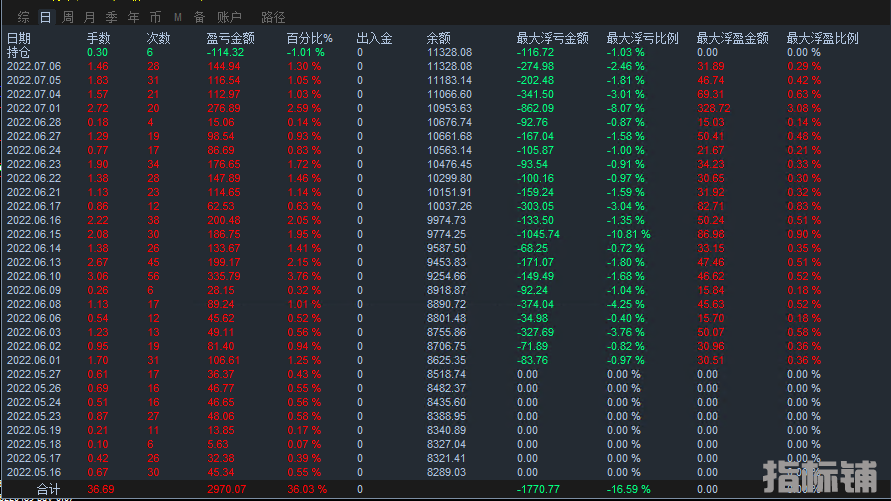
Task: Select the 2022.06.10 date row
Action: coord(34,277)
